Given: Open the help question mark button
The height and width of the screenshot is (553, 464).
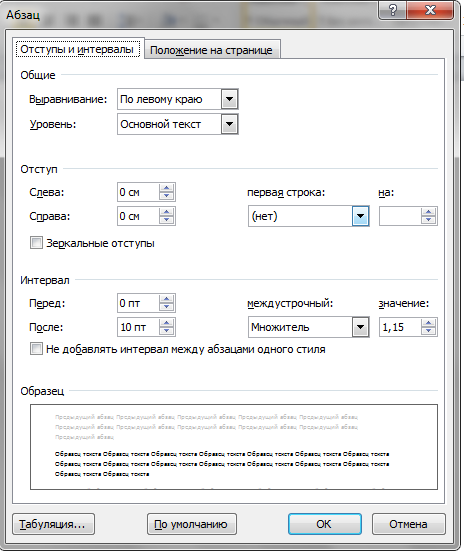Looking at the screenshot, I should tap(392, 10).
